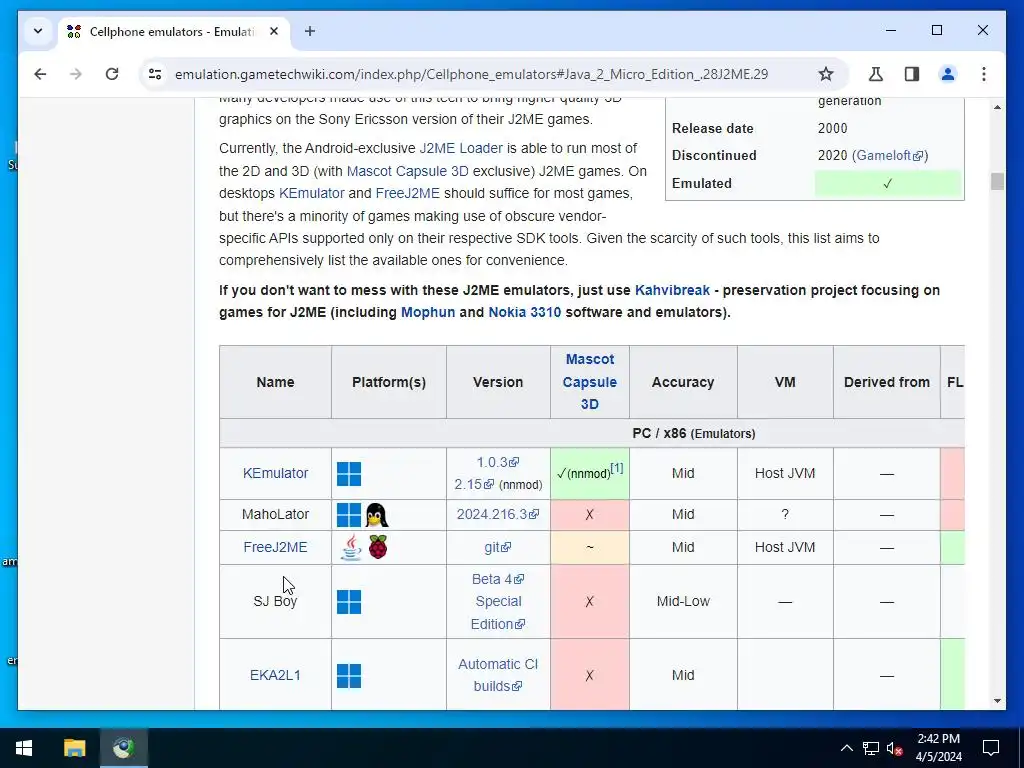1024x768 pixels.
Task: Click the Accuracy column header
Action: point(682,382)
